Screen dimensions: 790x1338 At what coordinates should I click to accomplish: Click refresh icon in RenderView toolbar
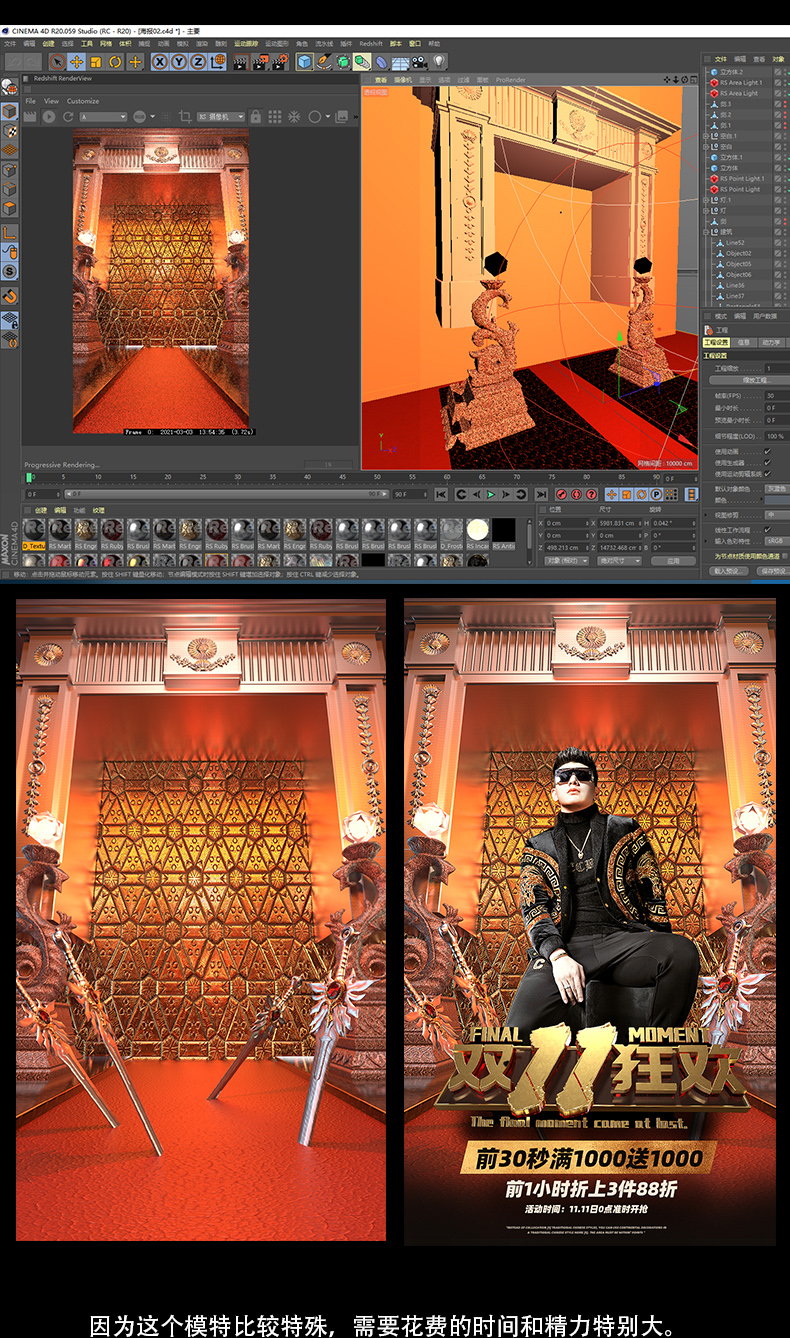[68, 117]
